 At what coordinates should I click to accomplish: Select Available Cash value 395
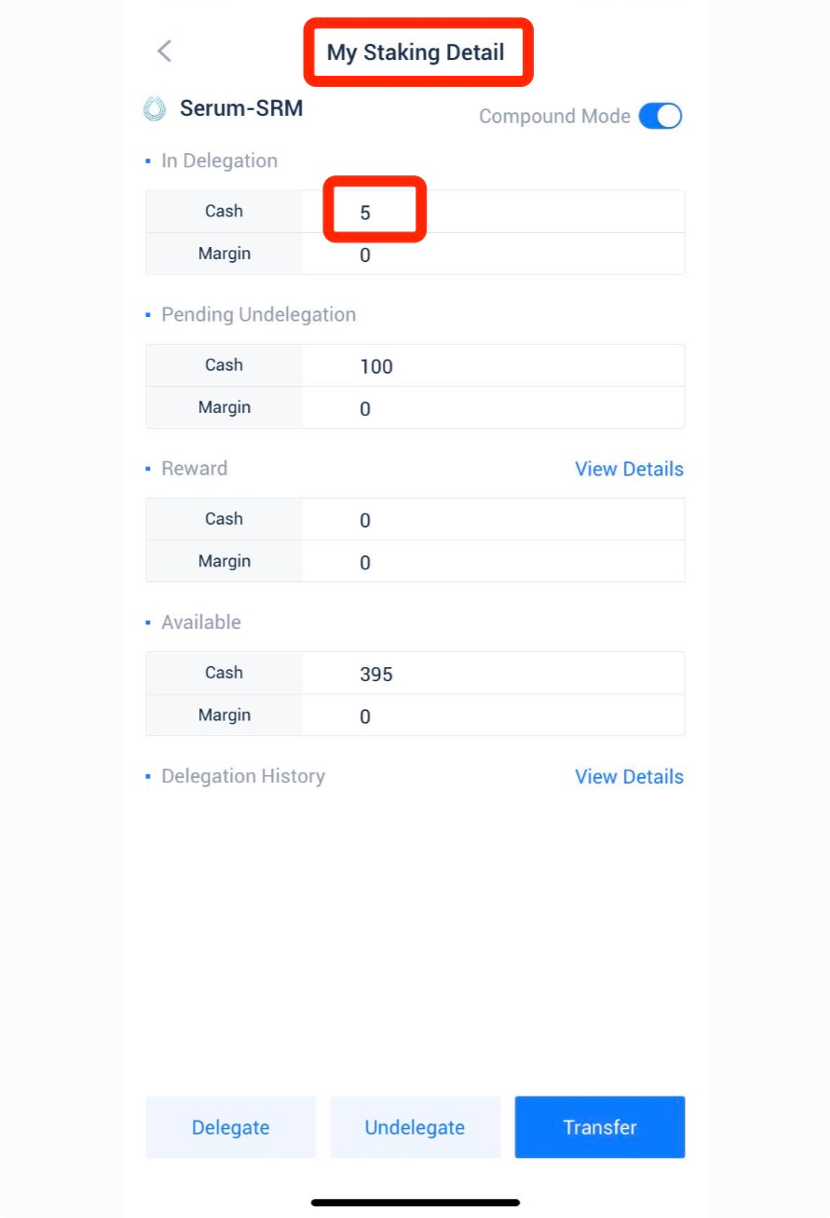(x=376, y=674)
